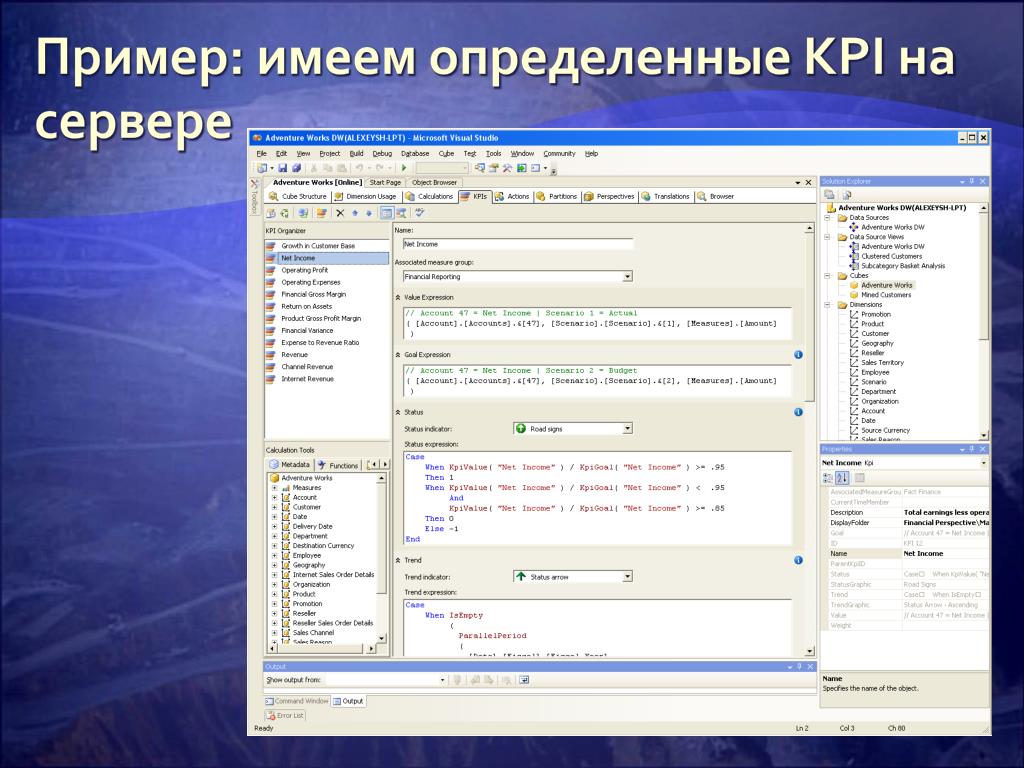Open the Status indicator Road signs dropdown
Viewport: 1024px width, 768px height.
tap(628, 428)
